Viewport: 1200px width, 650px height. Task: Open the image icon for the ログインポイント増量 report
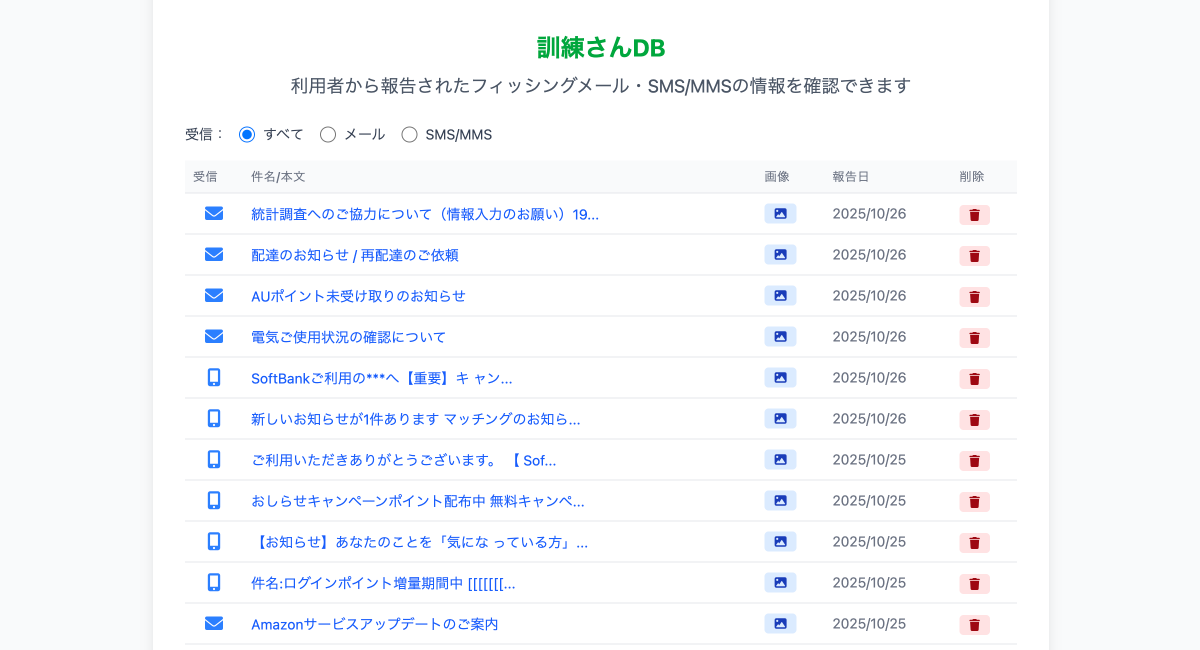[x=780, y=582]
